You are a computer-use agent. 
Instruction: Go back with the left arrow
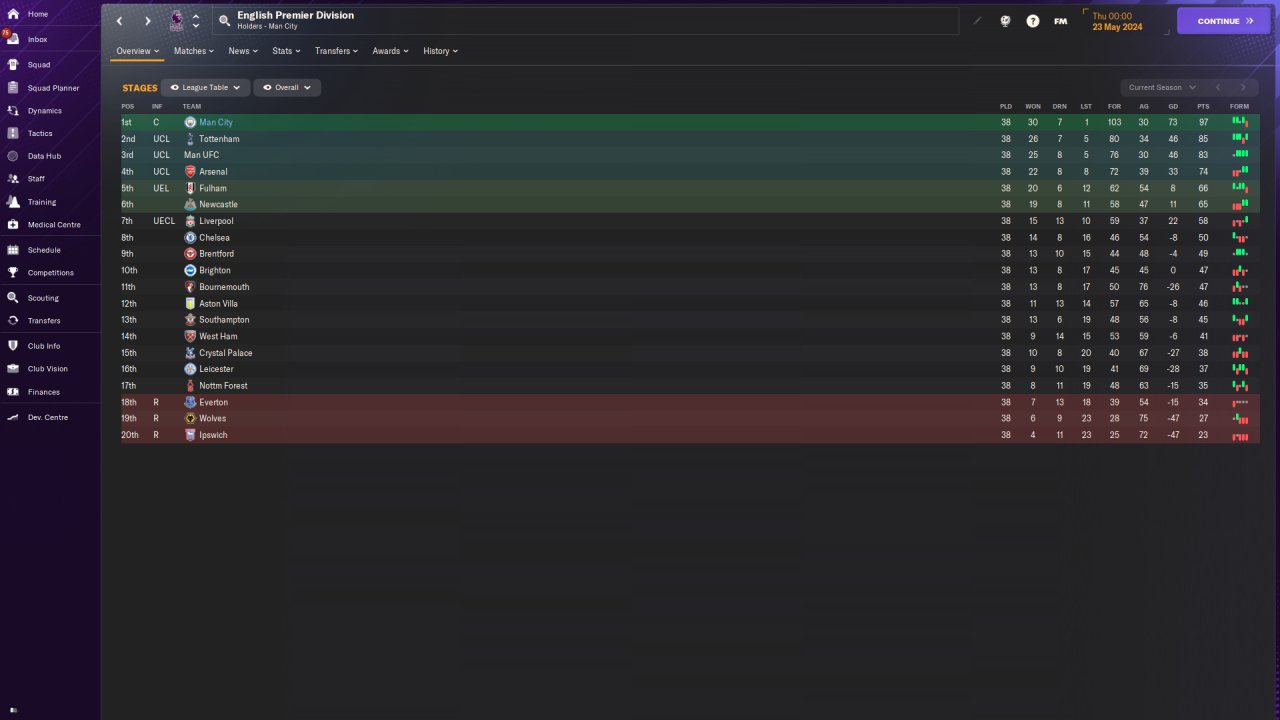(x=119, y=21)
